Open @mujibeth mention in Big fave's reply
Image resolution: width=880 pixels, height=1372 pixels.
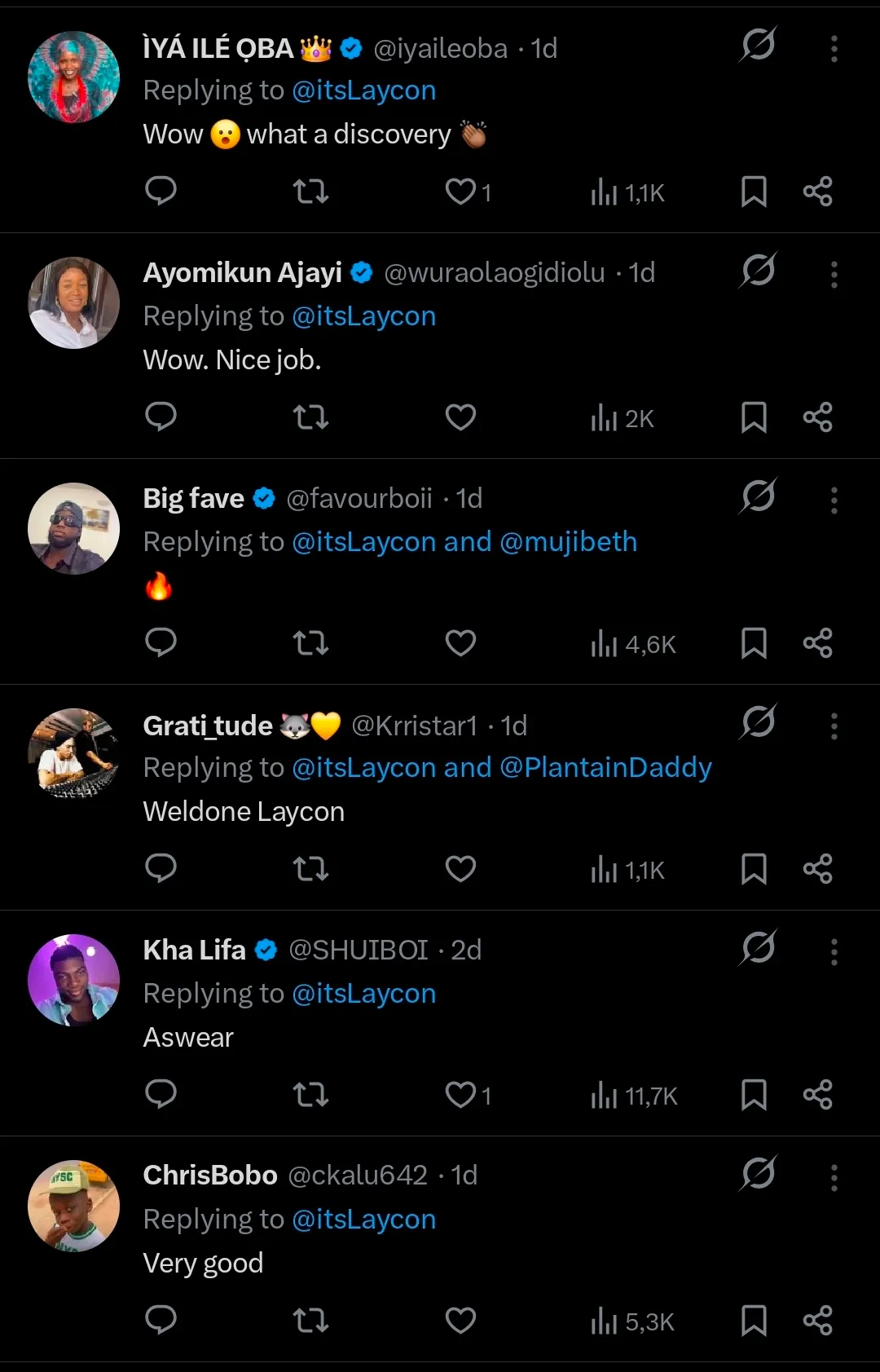coord(568,542)
